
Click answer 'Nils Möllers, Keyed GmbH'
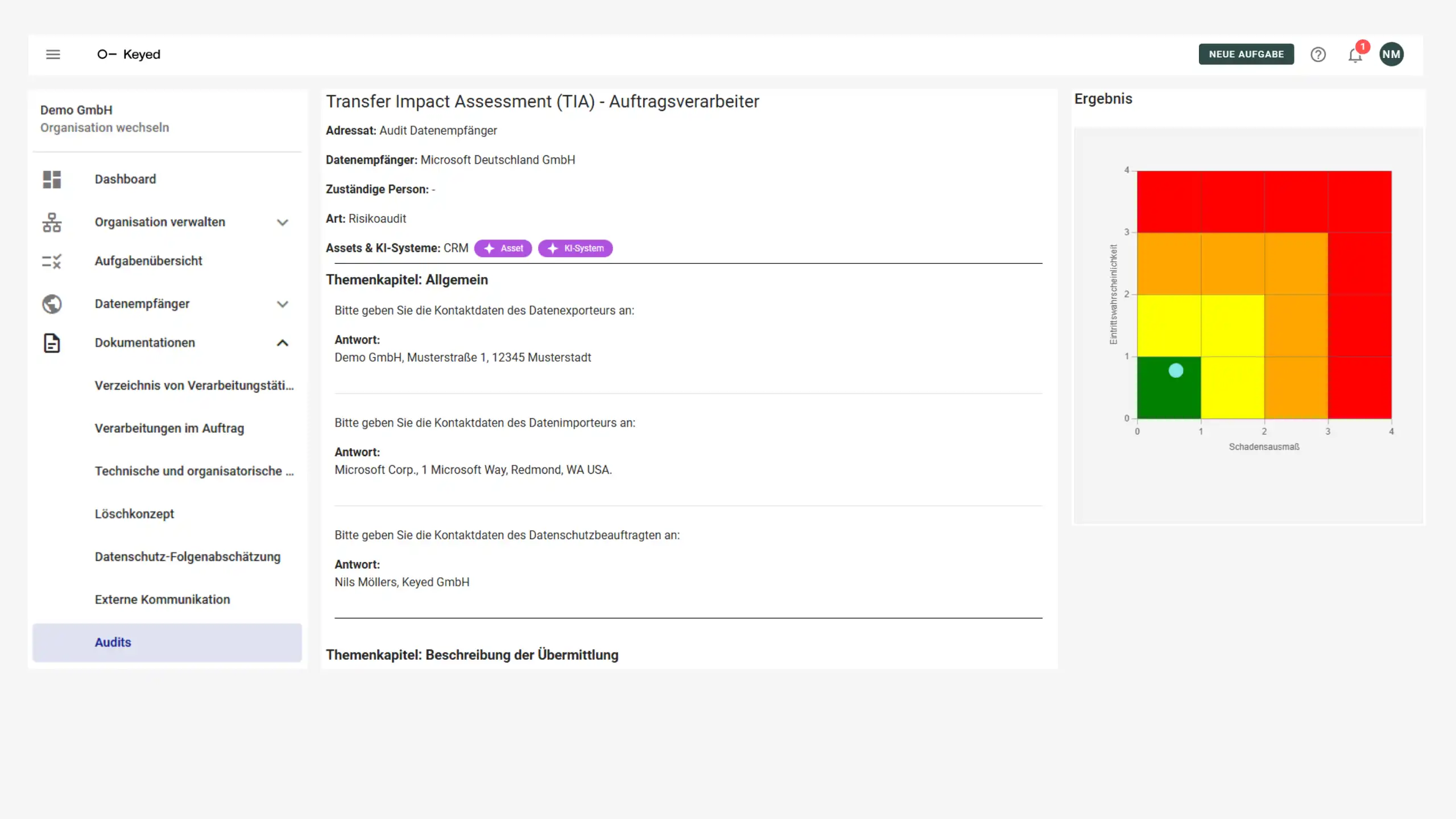pyautogui.click(x=402, y=582)
